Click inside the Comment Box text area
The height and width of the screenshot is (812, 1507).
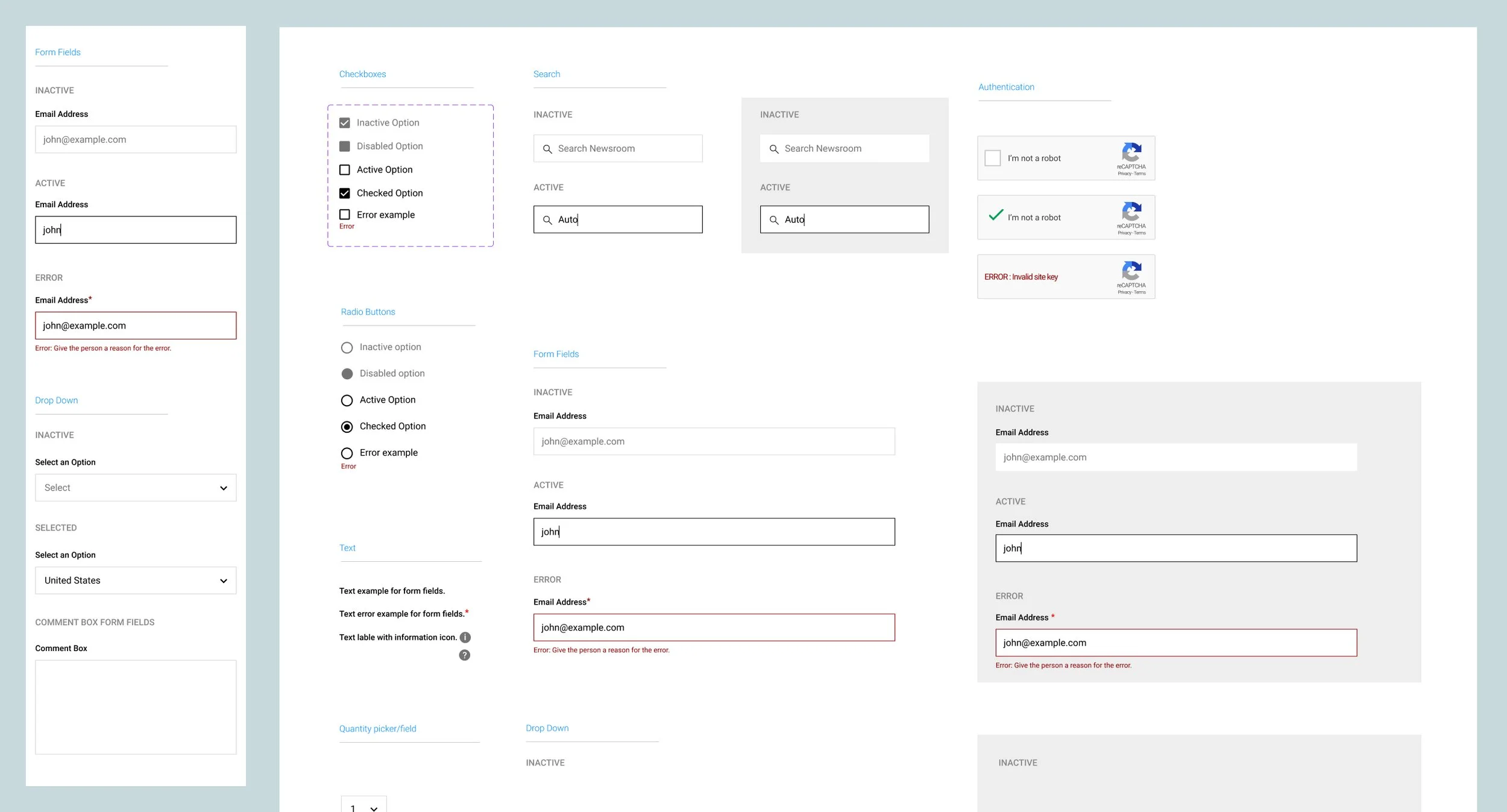(136, 707)
